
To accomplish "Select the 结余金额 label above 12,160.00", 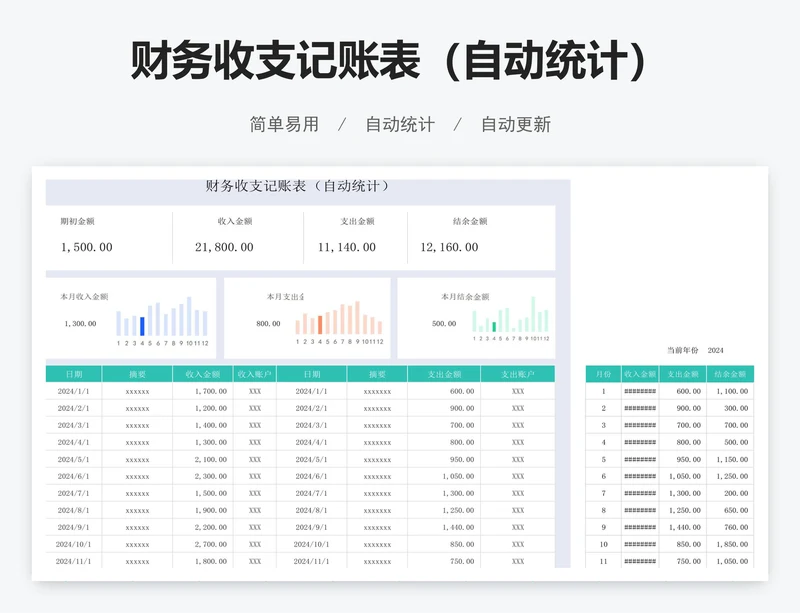I will [x=470, y=221].
